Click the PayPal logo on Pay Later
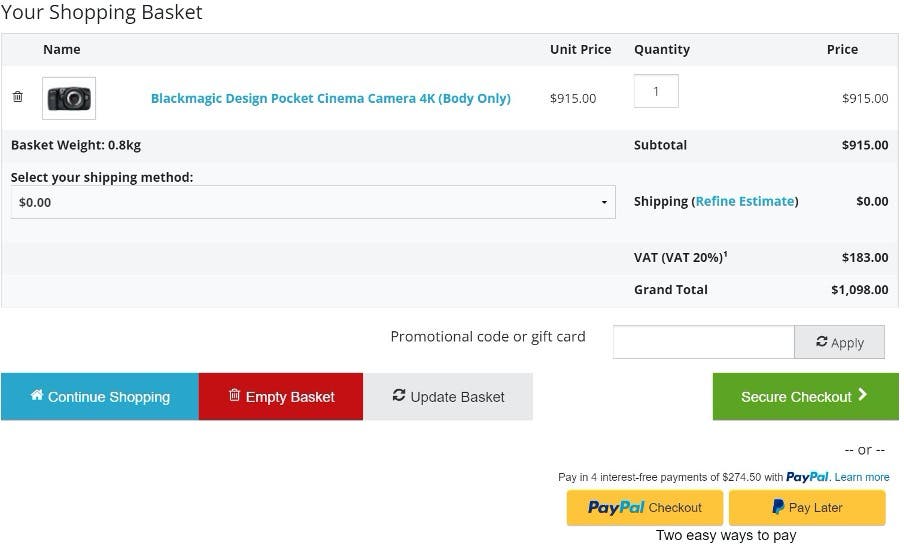Viewport: 904px width, 558px height. 778,507
